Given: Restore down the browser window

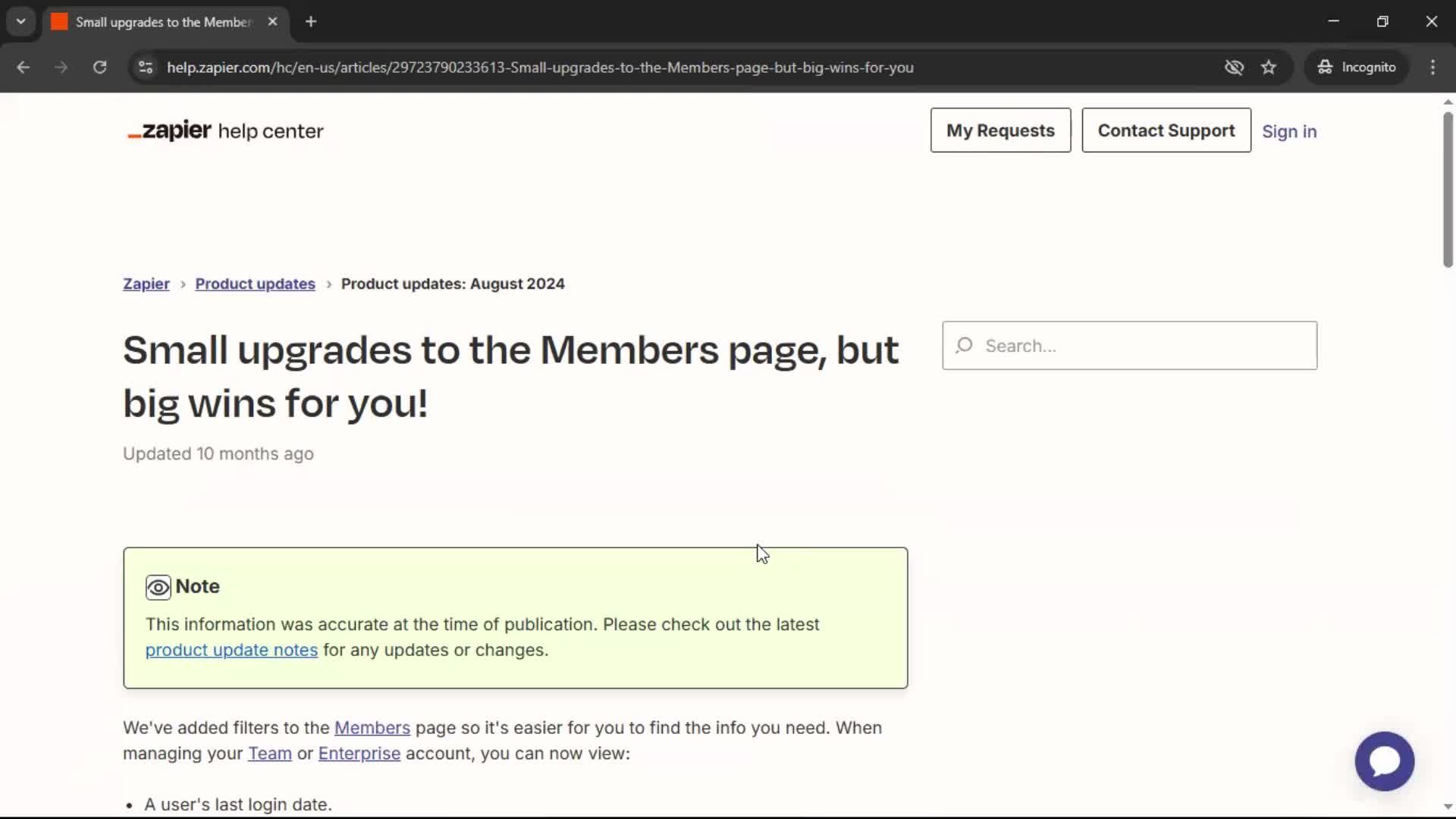Looking at the screenshot, I should click(x=1382, y=21).
